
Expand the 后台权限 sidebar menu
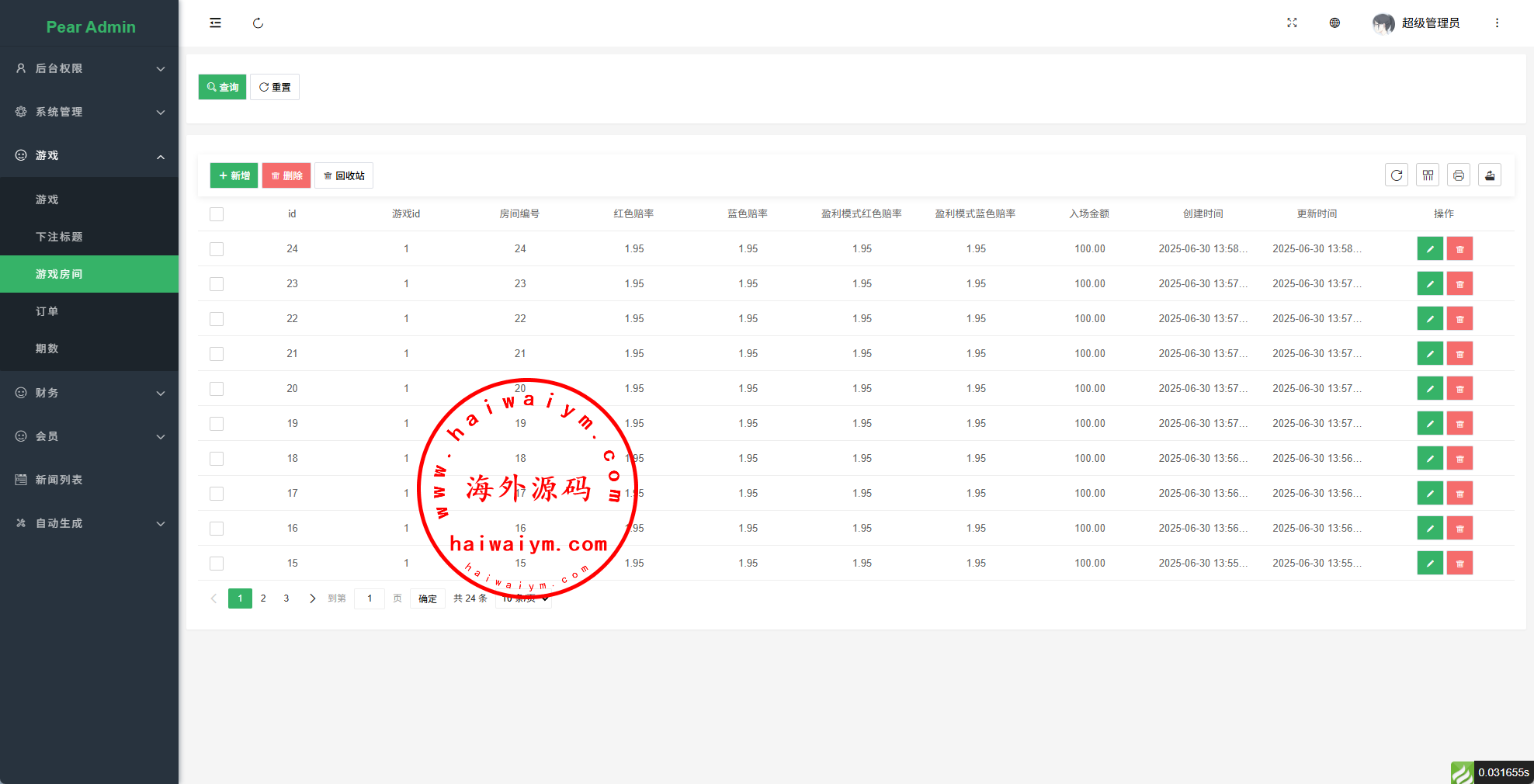89,68
